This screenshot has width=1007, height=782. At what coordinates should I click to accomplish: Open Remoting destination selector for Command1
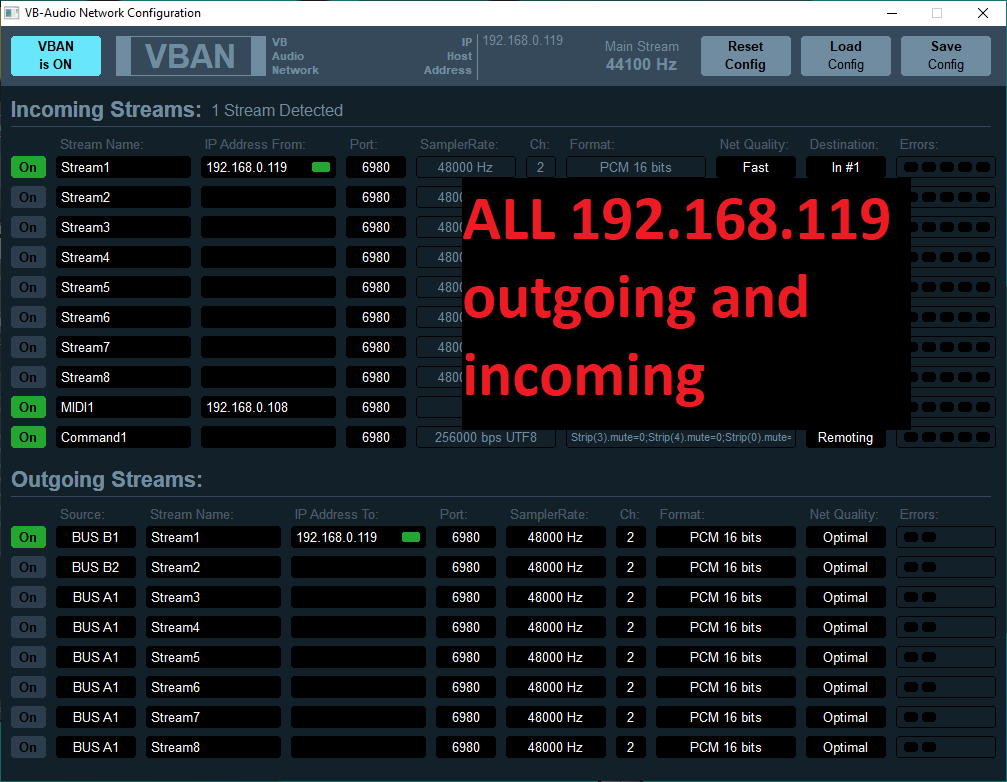coord(846,437)
